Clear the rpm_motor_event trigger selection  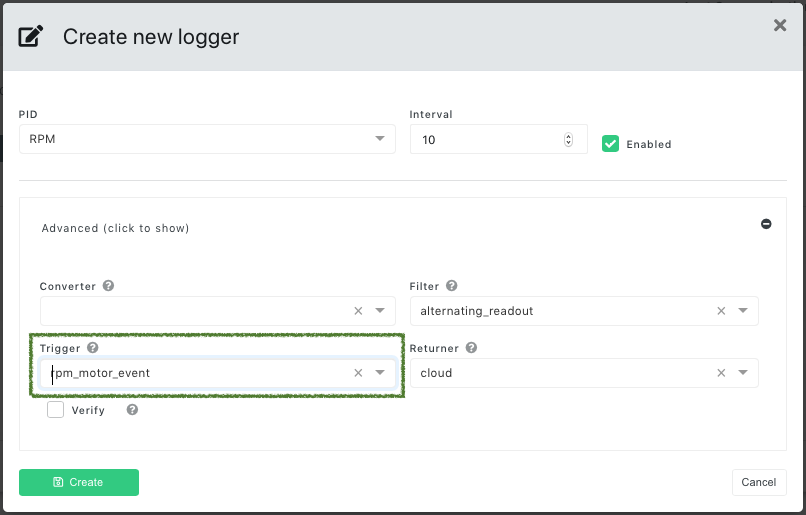(x=358, y=373)
